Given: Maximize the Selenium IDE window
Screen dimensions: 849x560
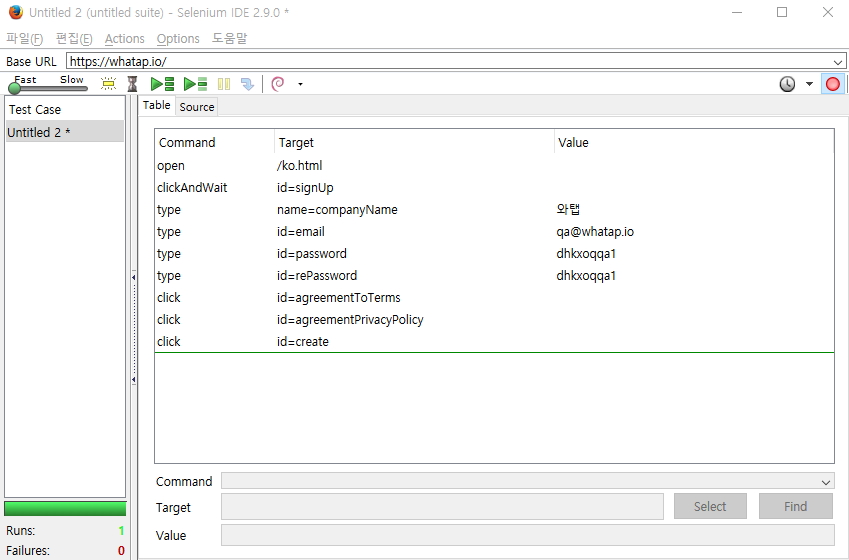Looking at the screenshot, I should (782, 12).
